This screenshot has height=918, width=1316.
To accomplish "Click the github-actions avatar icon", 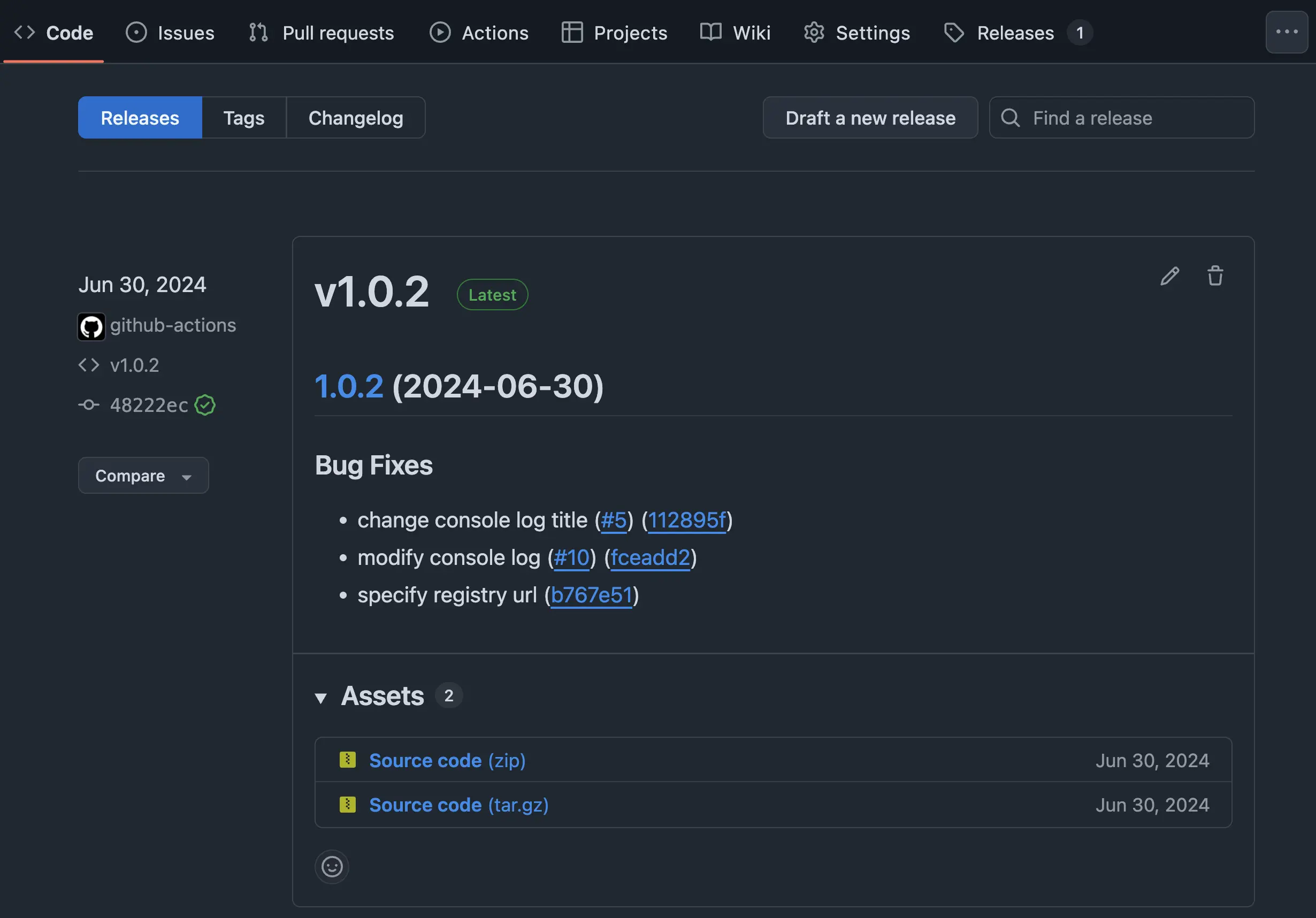I will click(x=91, y=327).
